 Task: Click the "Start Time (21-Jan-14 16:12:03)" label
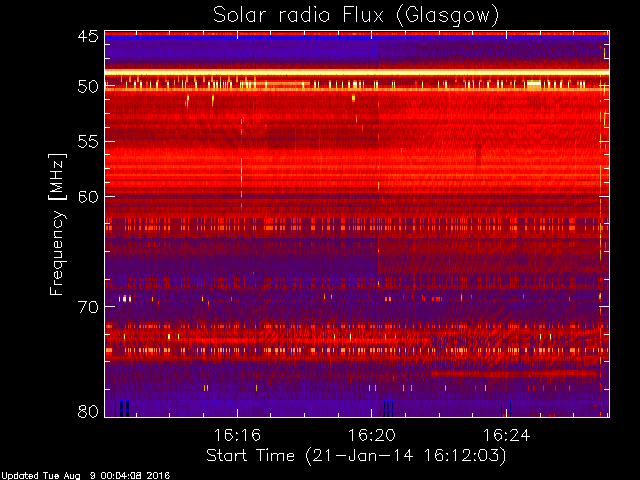(x=356, y=456)
